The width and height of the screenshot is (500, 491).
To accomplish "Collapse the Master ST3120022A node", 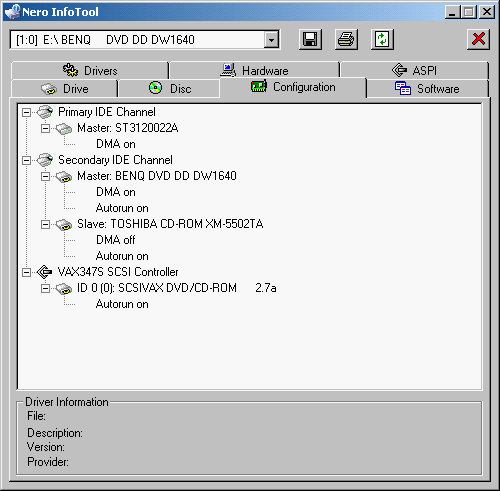I will pos(45,128).
